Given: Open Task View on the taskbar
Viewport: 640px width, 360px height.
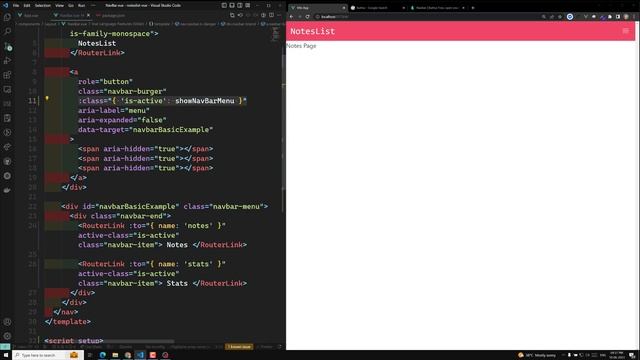Looking at the screenshot, I should [90, 355].
